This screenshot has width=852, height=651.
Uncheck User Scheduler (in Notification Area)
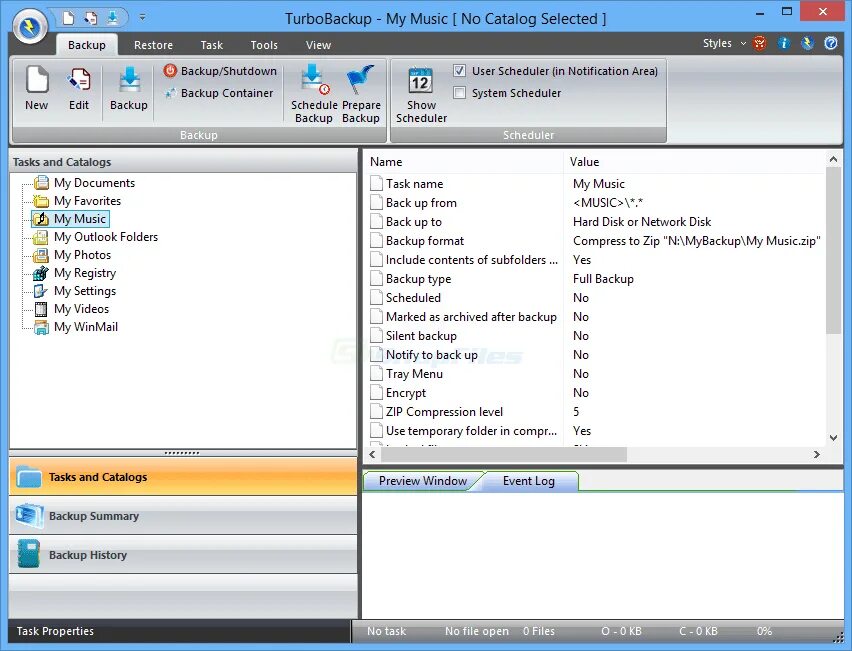(x=459, y=71)
